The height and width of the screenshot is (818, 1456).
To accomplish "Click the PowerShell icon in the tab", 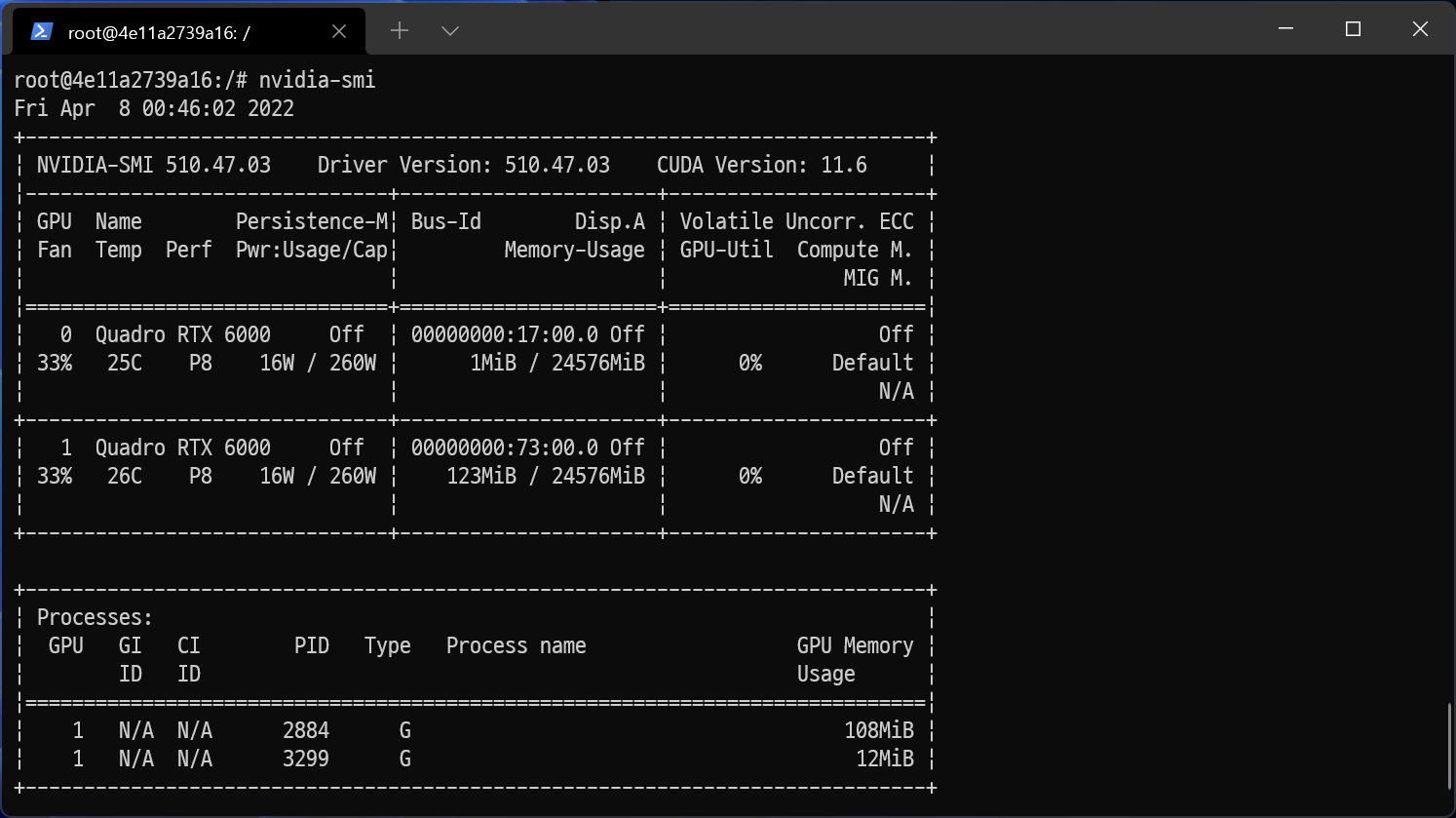I will (x=41, y=31).
